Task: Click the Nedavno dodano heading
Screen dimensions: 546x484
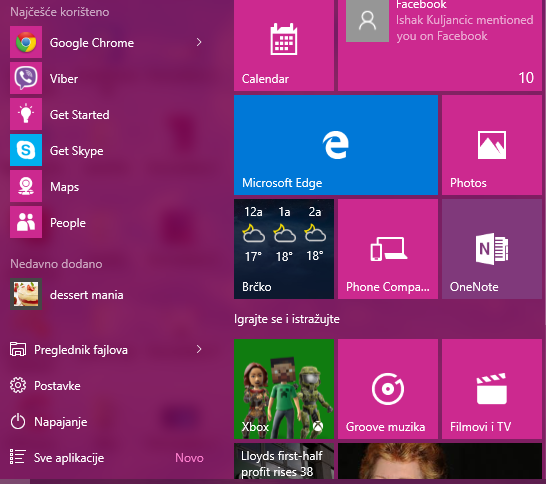Action: pos(56,264)
